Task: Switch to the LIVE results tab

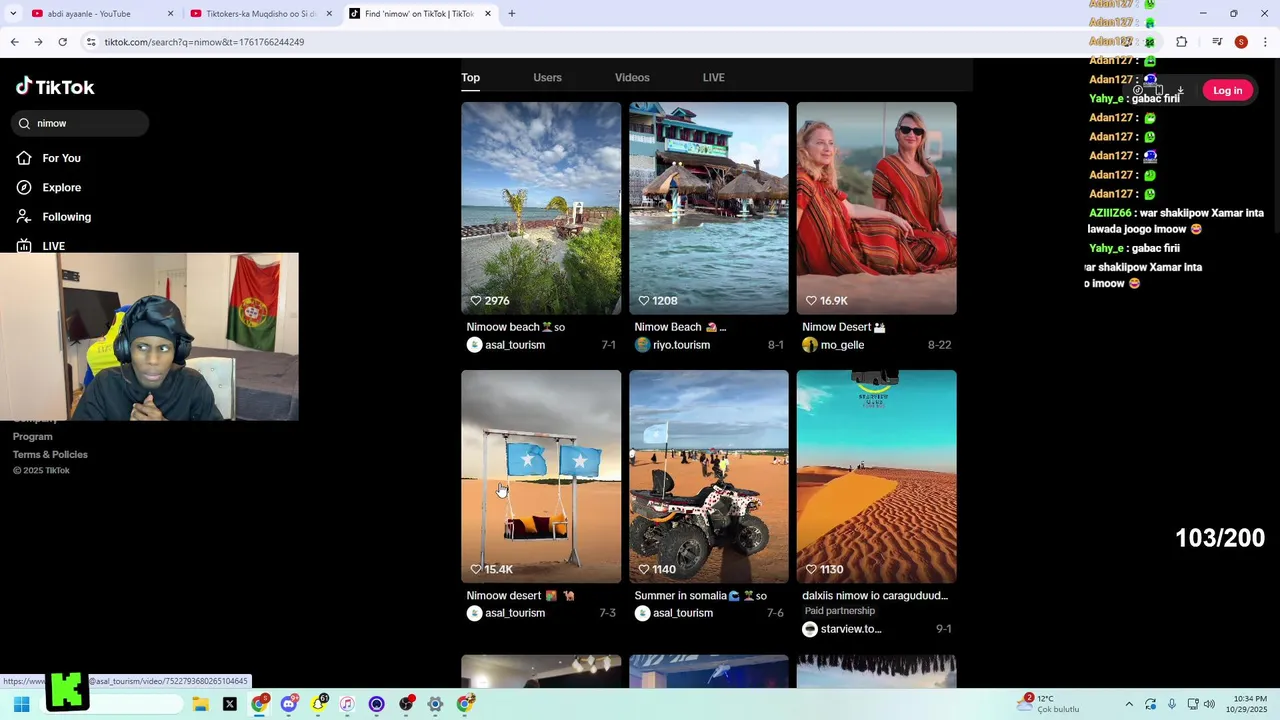Action: pos(714,77)
